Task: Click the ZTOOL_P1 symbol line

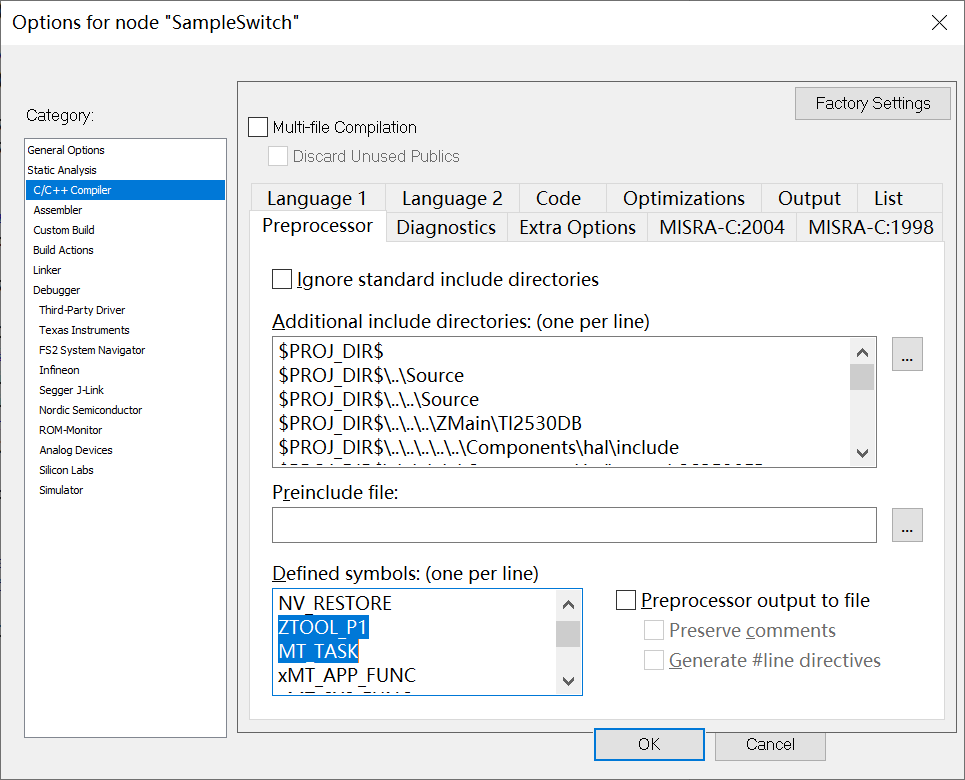Action: [x=323, y=627]
